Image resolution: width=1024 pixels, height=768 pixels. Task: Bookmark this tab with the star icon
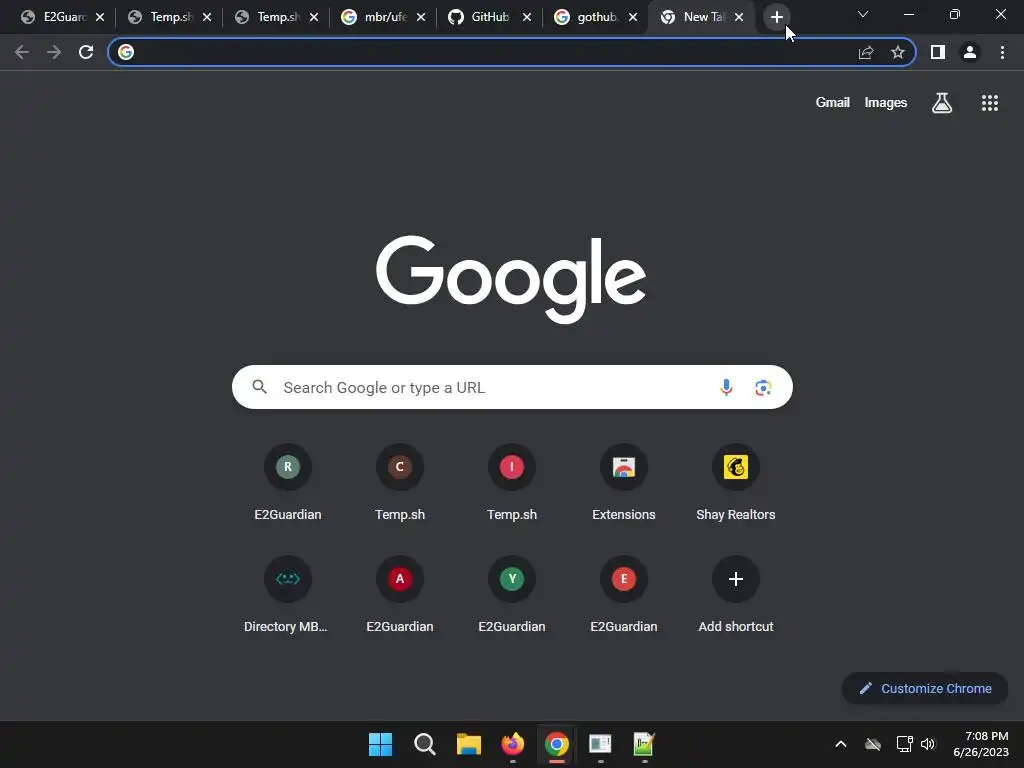coord(898,52)
